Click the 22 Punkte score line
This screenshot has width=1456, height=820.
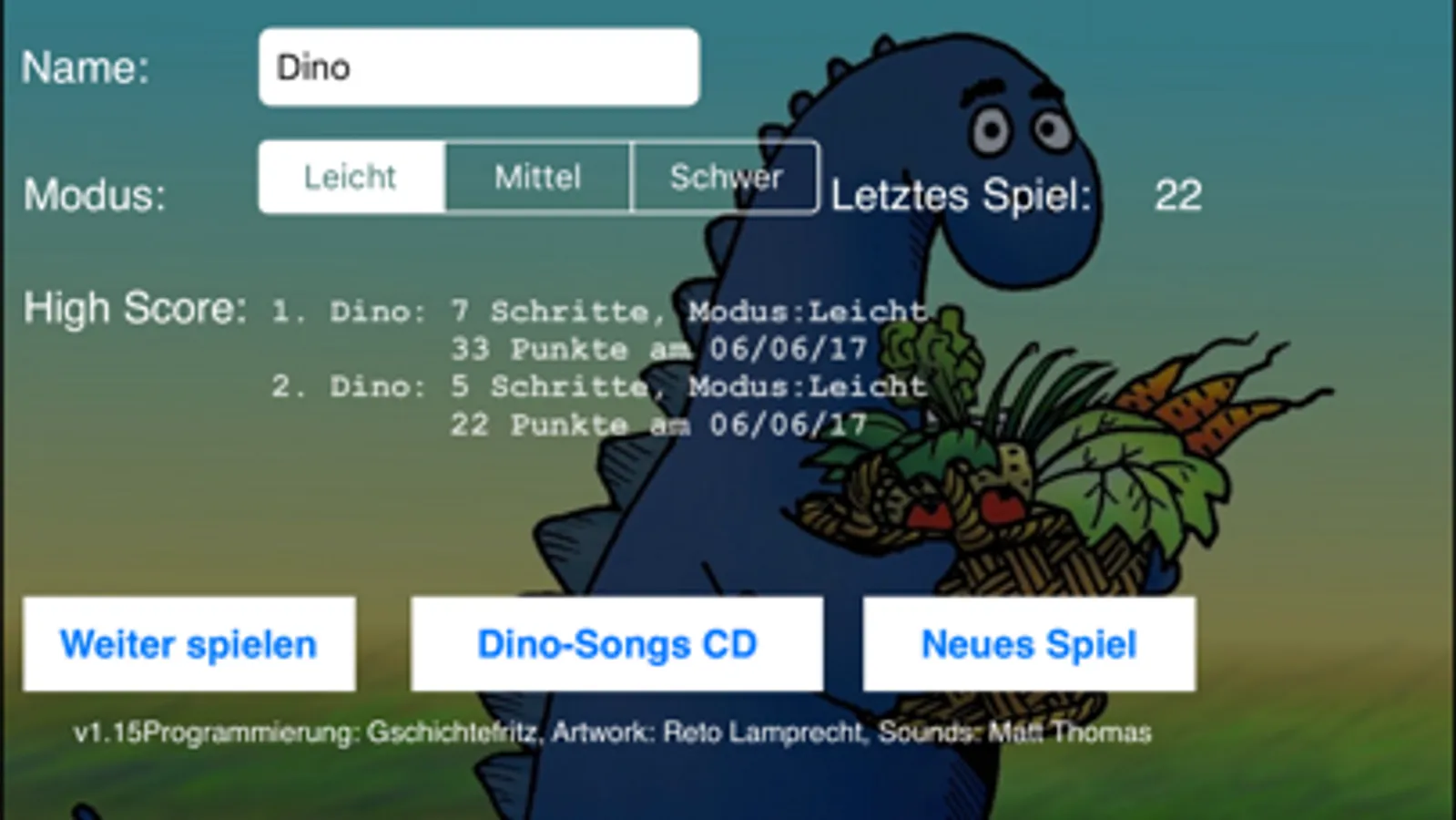click(x=658, y=425)
